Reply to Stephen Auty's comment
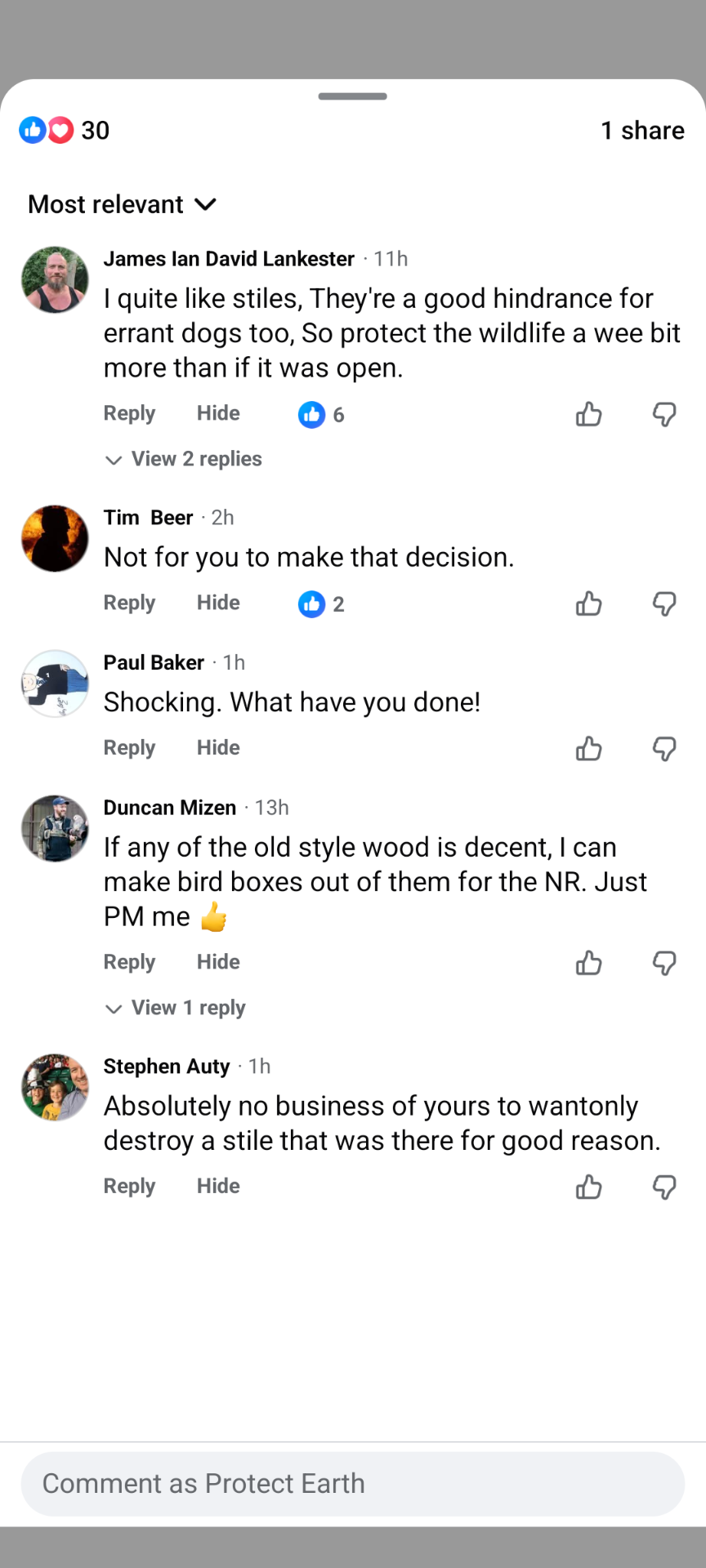The image size is (706, 1568). coord(129,1187)
